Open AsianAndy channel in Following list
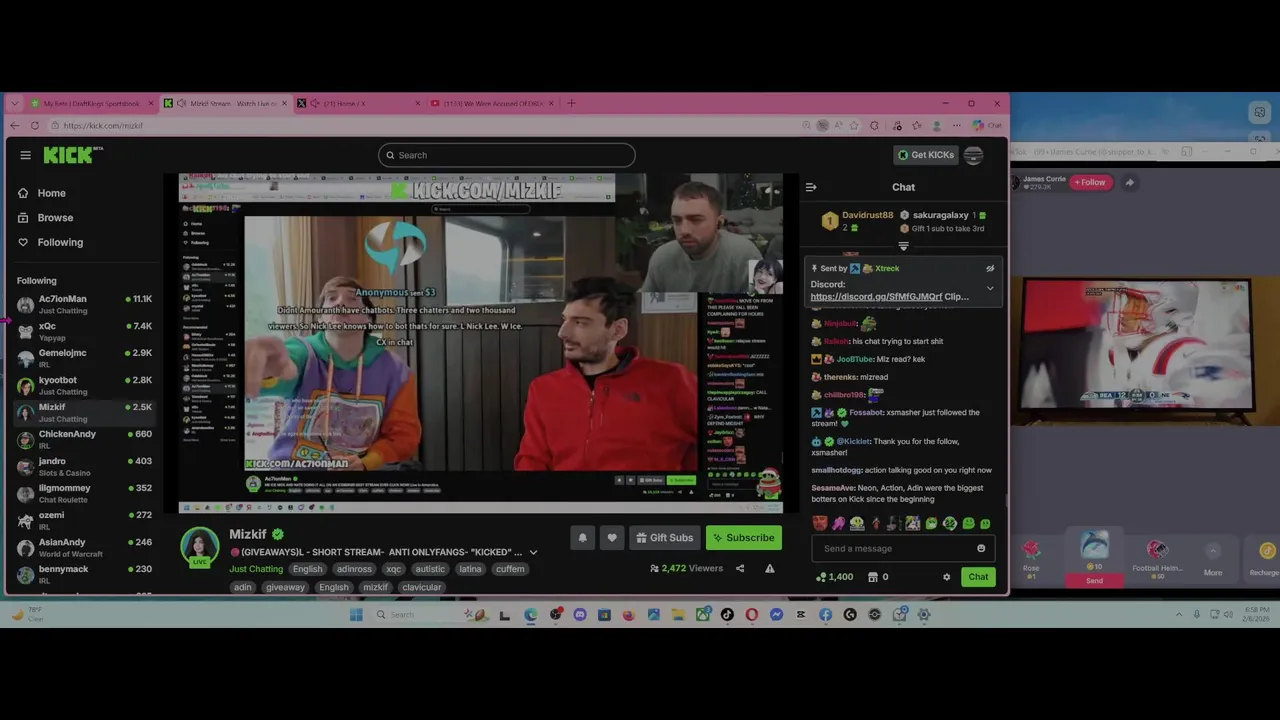The image size is (1280, 720). (85, 547)
